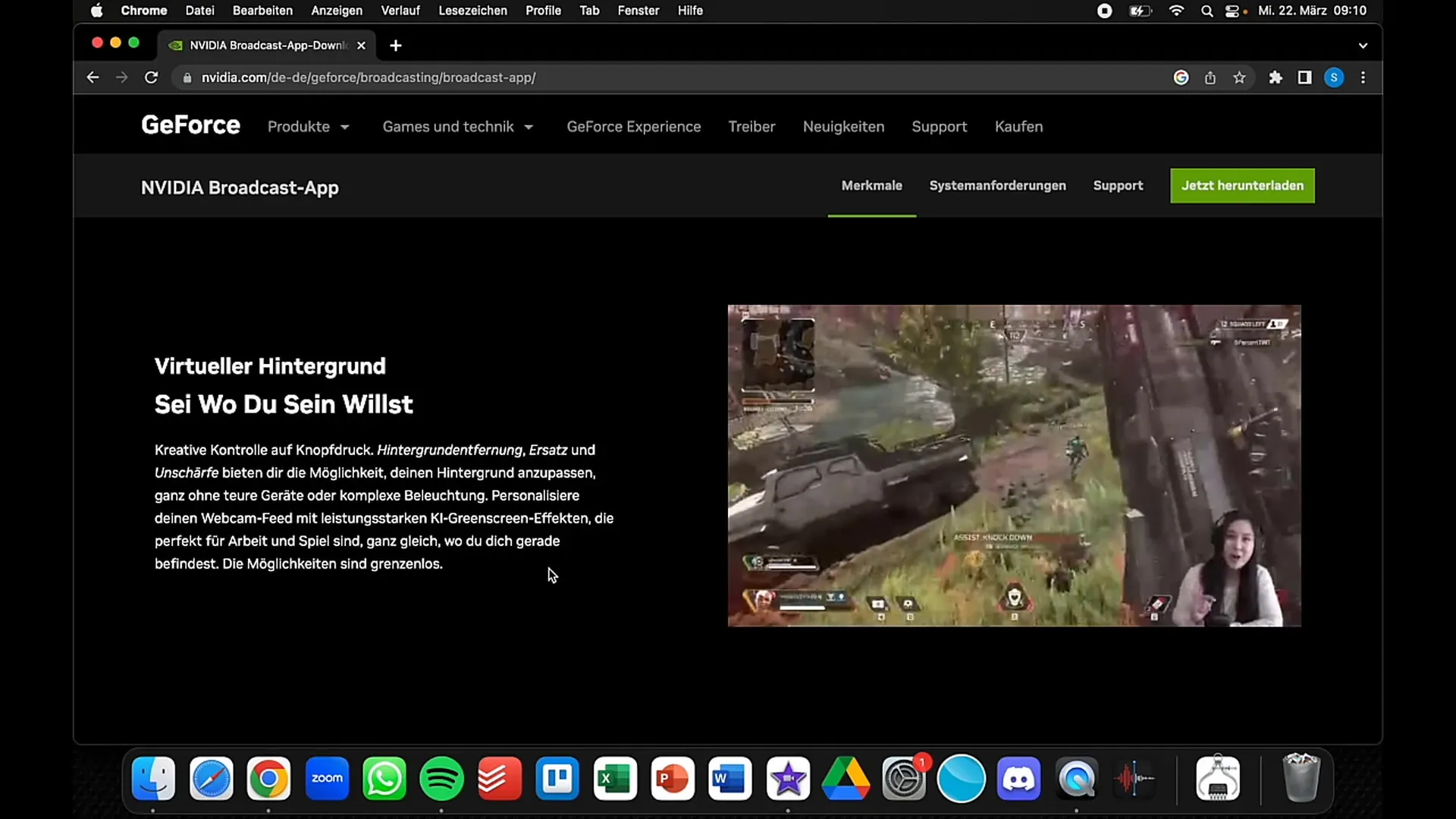
Task: Open WhatsApp from the dock
Action: pyautogui.click(x=385, y=779)
